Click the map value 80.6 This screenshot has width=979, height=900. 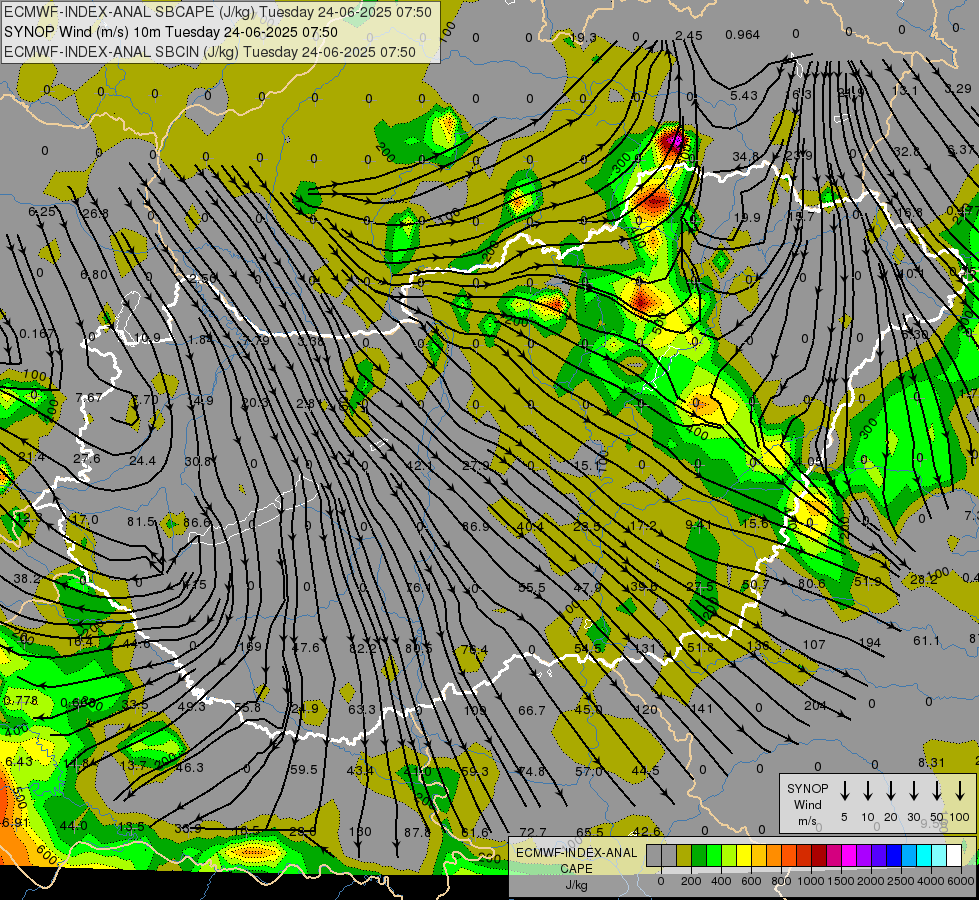812,583
